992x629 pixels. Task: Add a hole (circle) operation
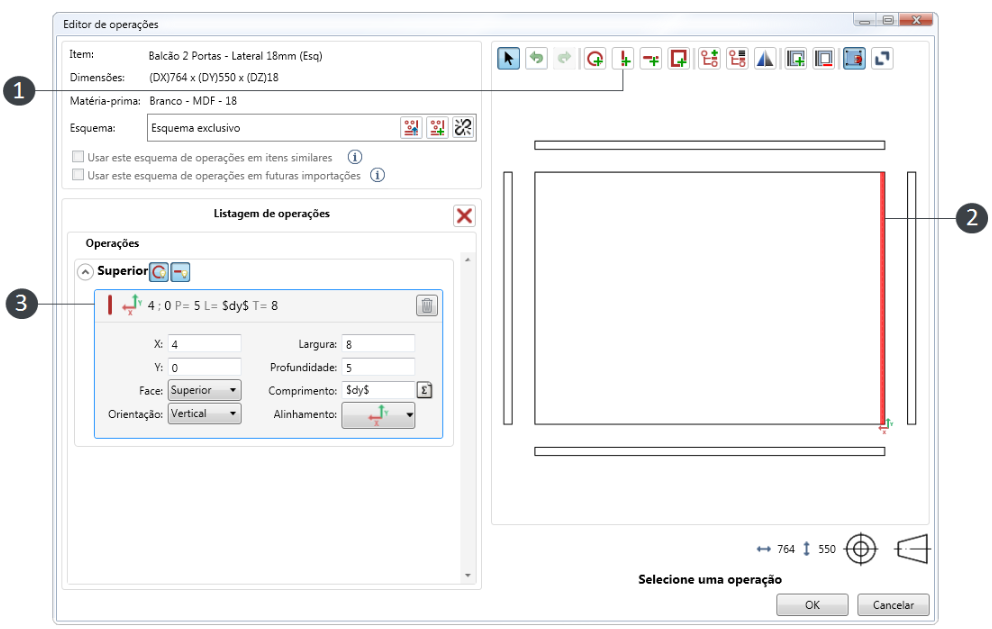coord(595,59)
